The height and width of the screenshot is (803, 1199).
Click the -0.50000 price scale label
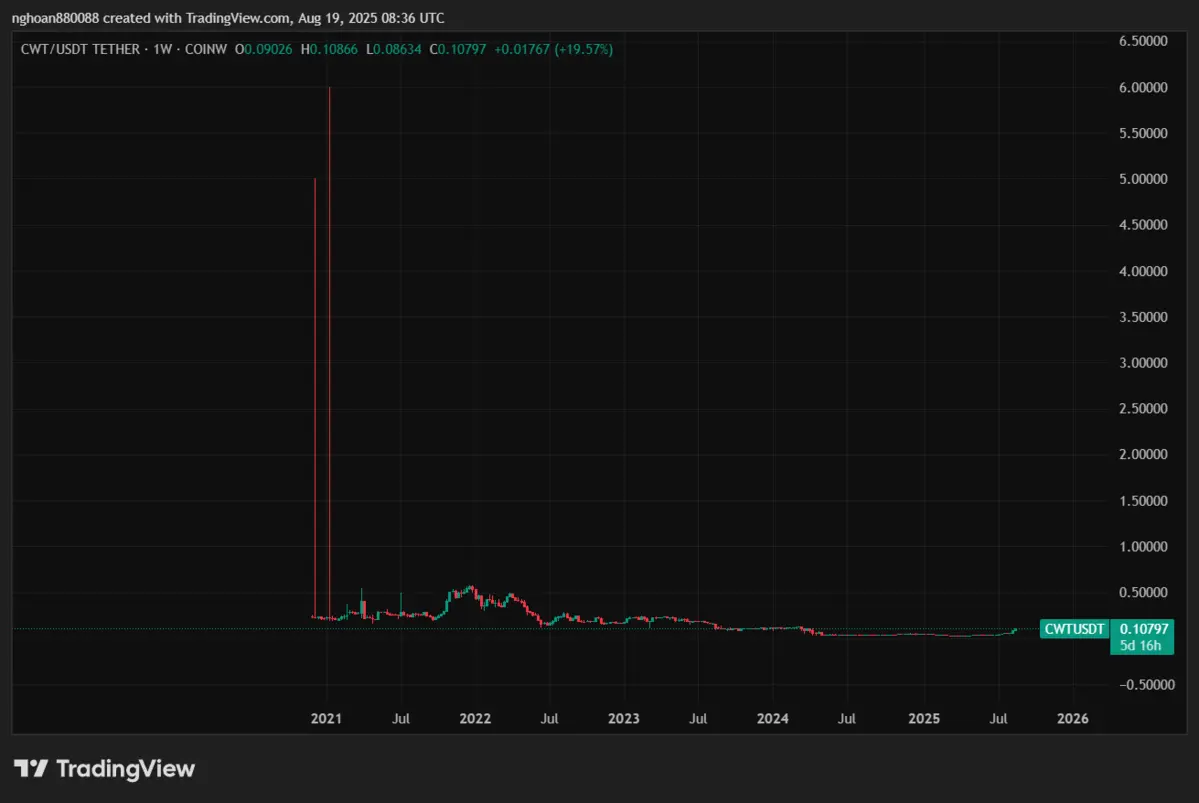point(1139,685)
